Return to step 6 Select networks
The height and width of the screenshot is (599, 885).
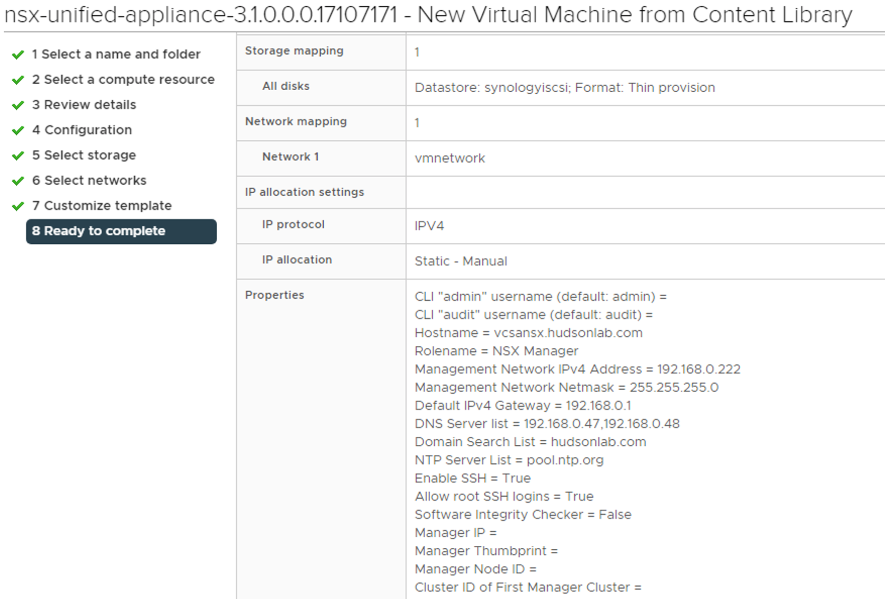coord(89,180)
